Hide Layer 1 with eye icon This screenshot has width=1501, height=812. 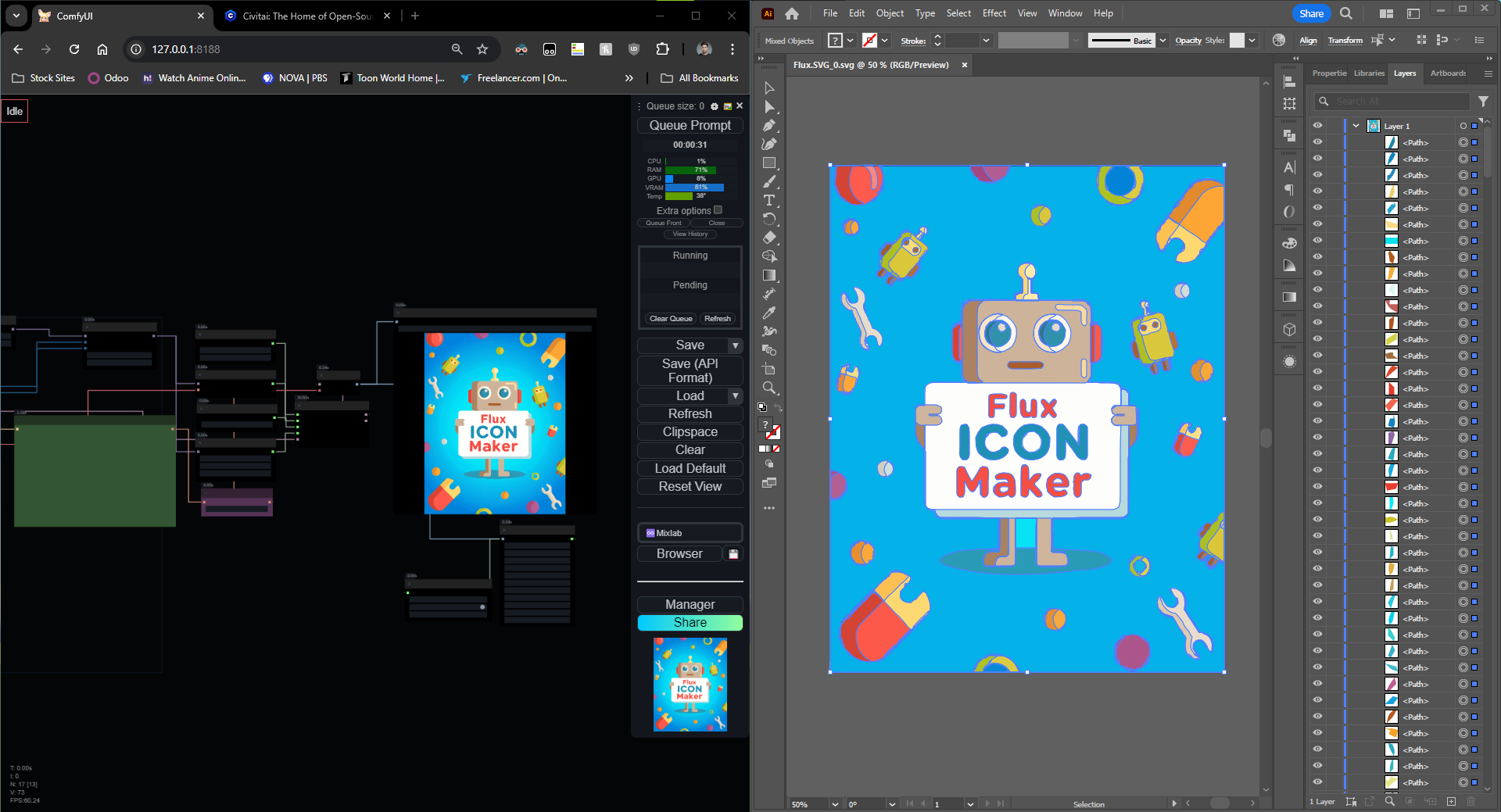click(1317, 126)
